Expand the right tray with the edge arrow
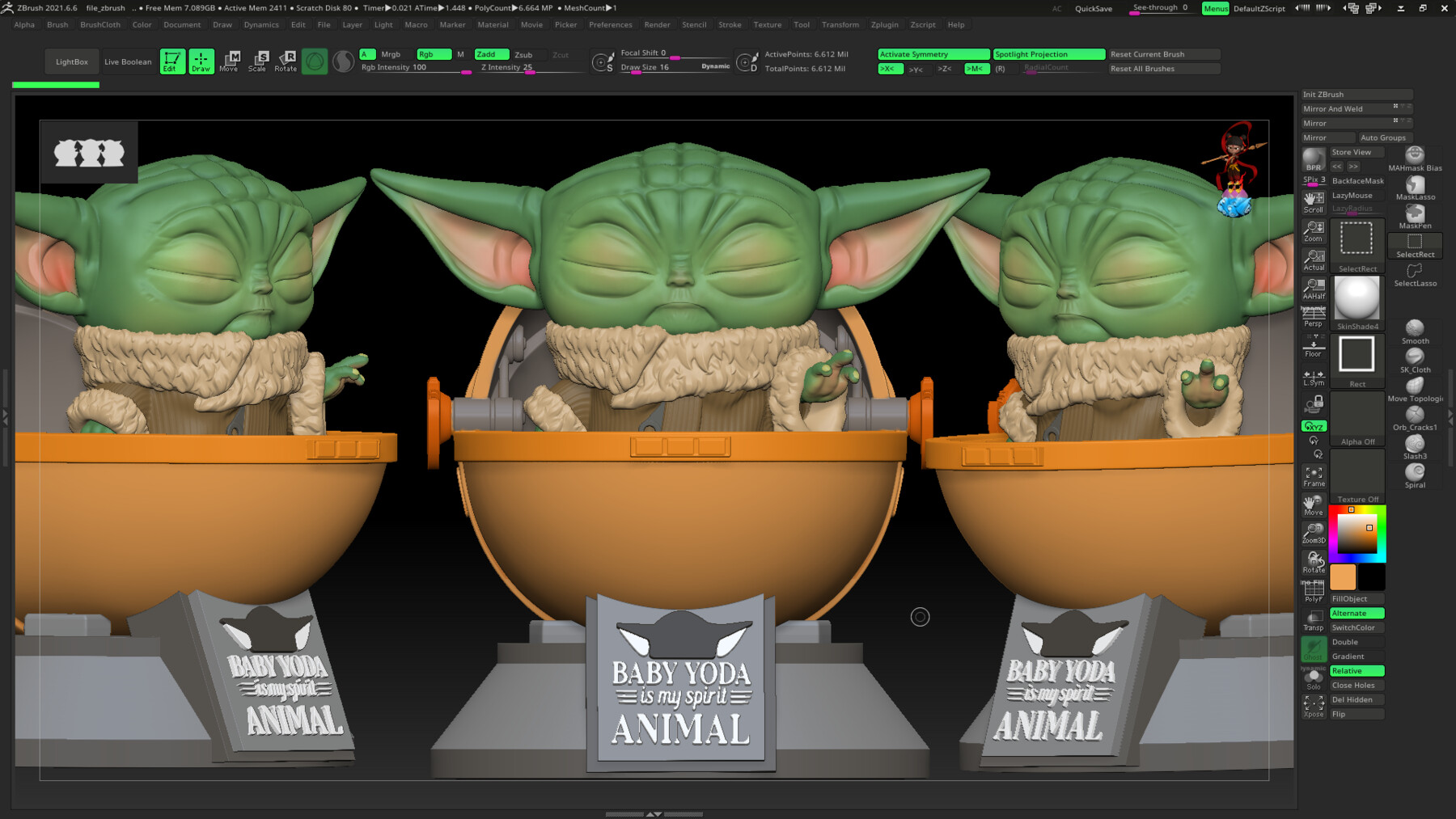 (1451, 418)
